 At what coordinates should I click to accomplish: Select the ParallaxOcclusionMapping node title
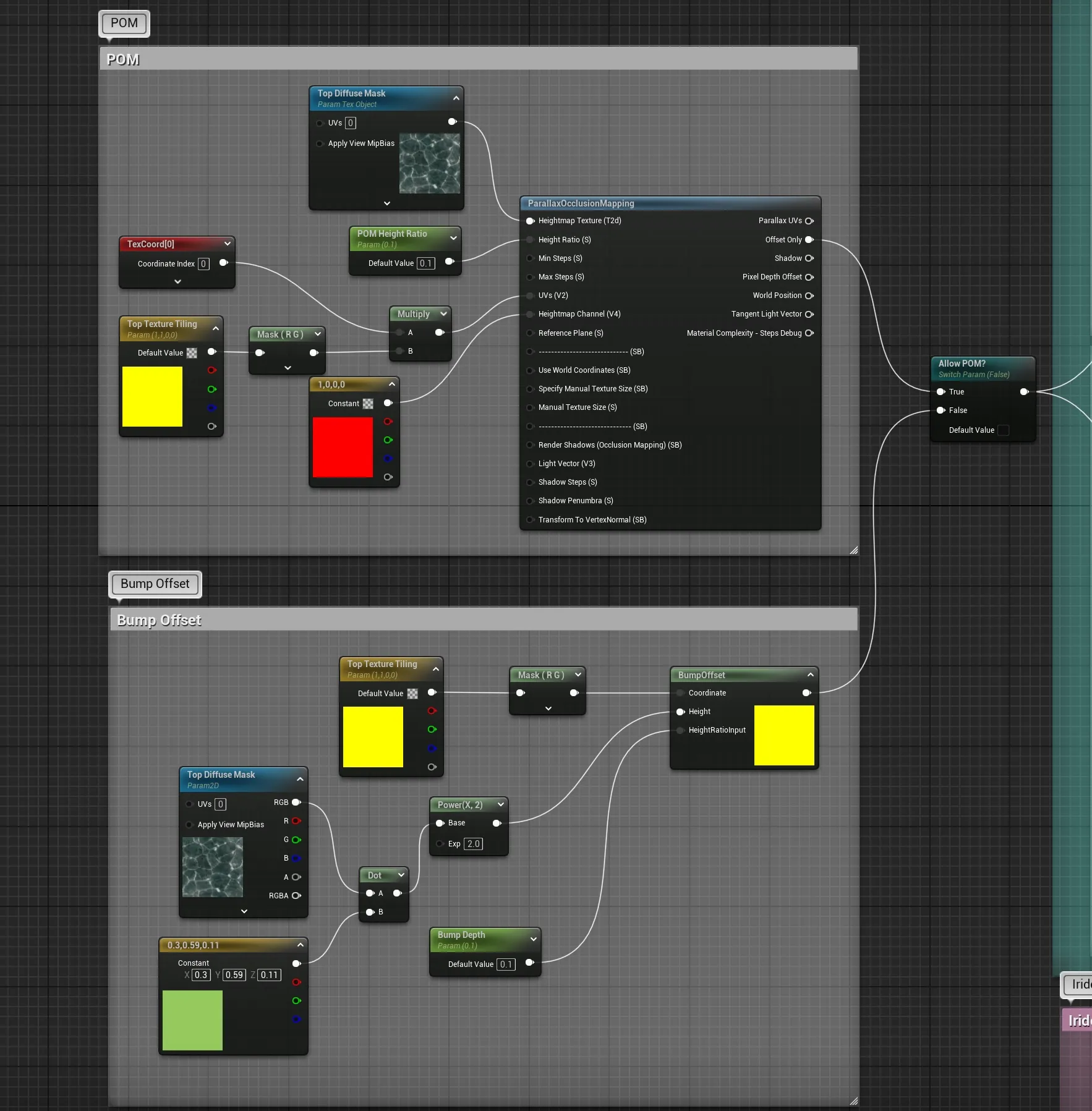(581, 203)
